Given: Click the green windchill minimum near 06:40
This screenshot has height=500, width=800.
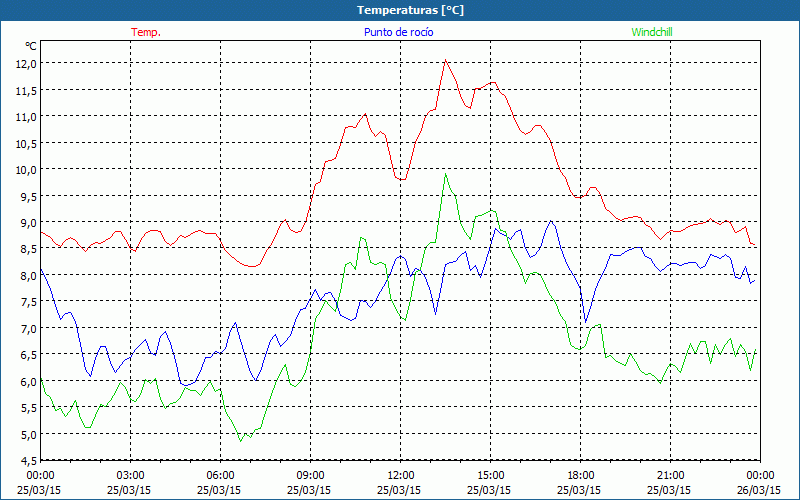Looking at the screenshot, I should (240, 441).
